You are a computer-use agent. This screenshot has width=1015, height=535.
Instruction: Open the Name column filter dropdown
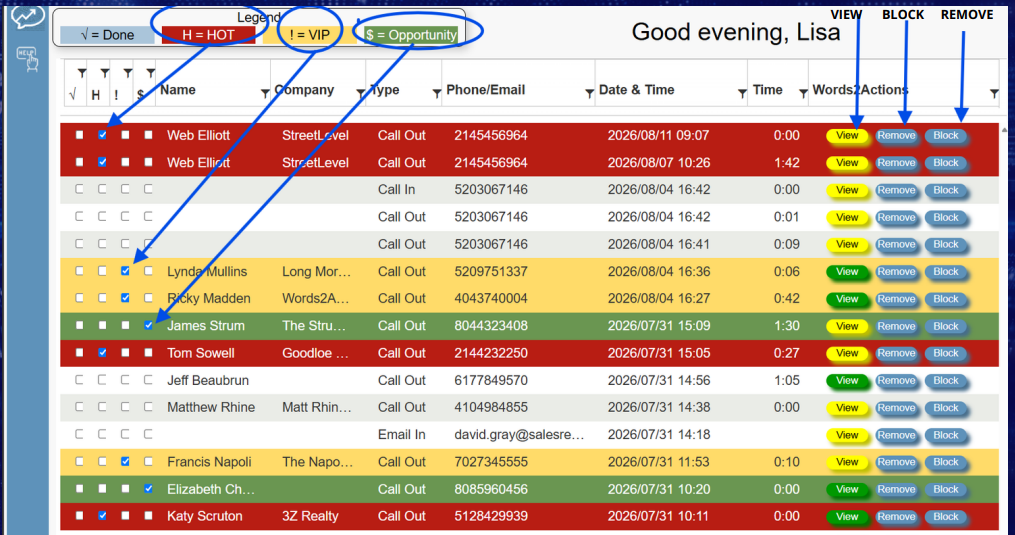click(x=265, y=94)
